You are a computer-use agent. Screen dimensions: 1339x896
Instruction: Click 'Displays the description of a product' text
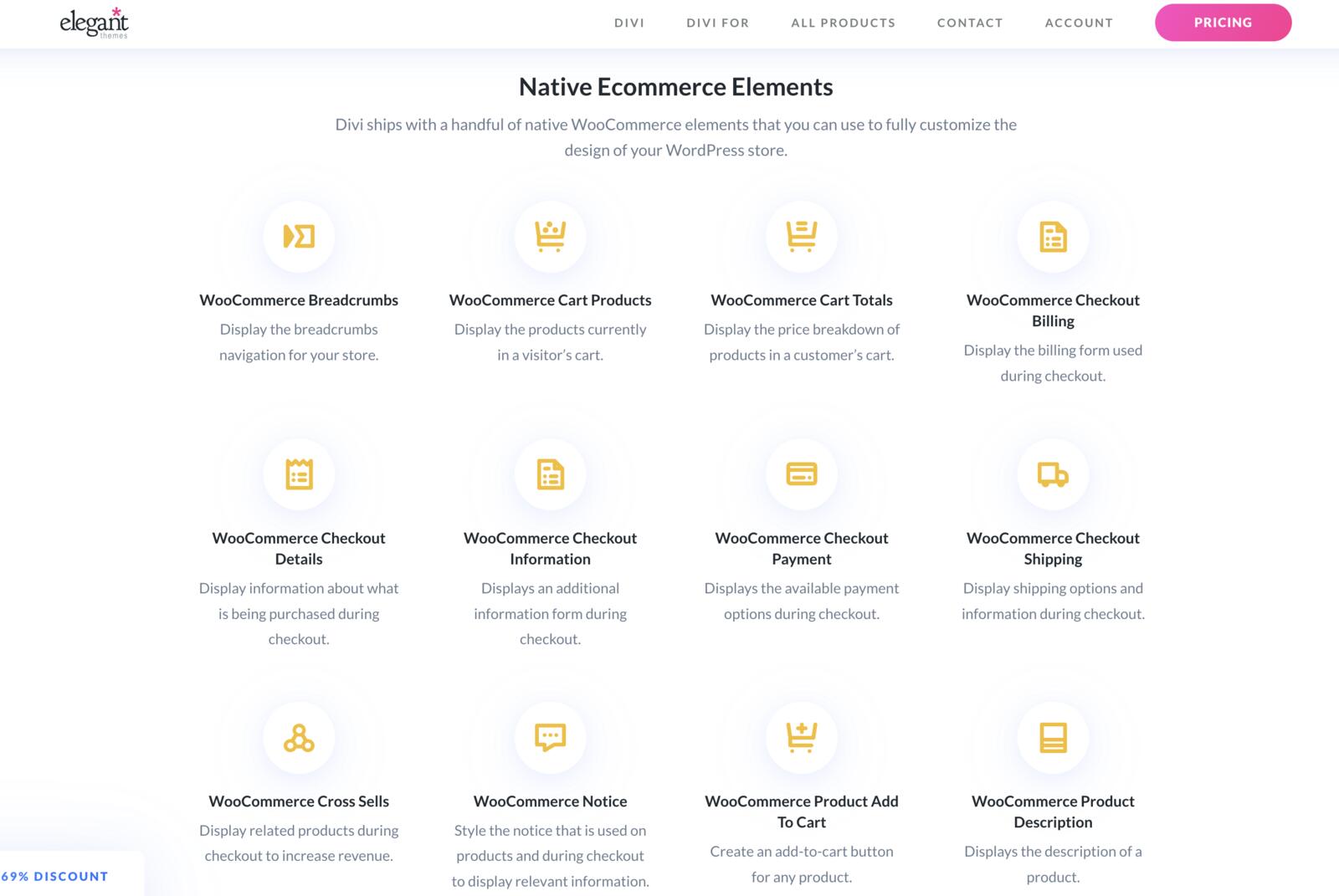[1053, 864]
